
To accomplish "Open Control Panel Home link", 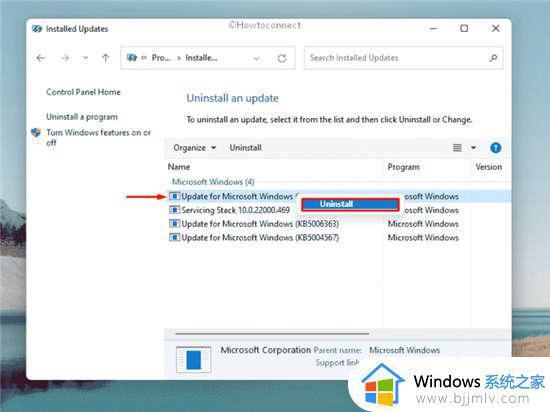I will 83,92.
